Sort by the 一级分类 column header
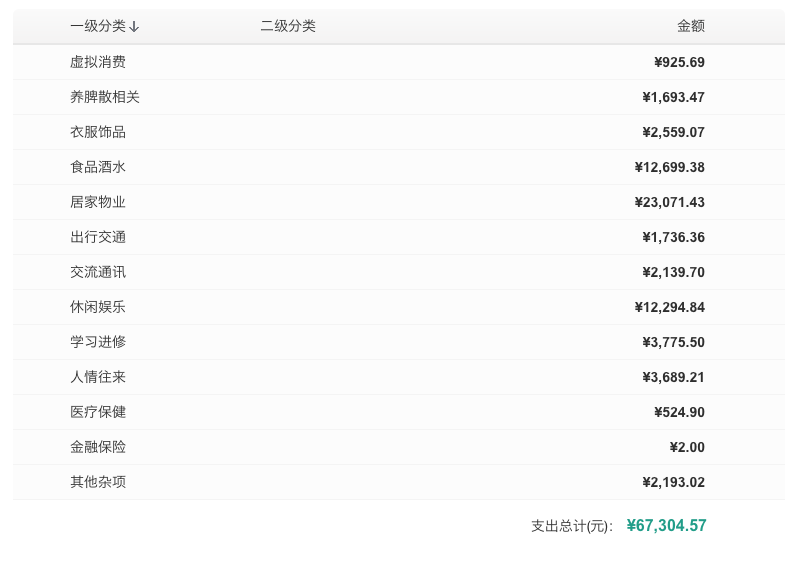 pos(98,26)
